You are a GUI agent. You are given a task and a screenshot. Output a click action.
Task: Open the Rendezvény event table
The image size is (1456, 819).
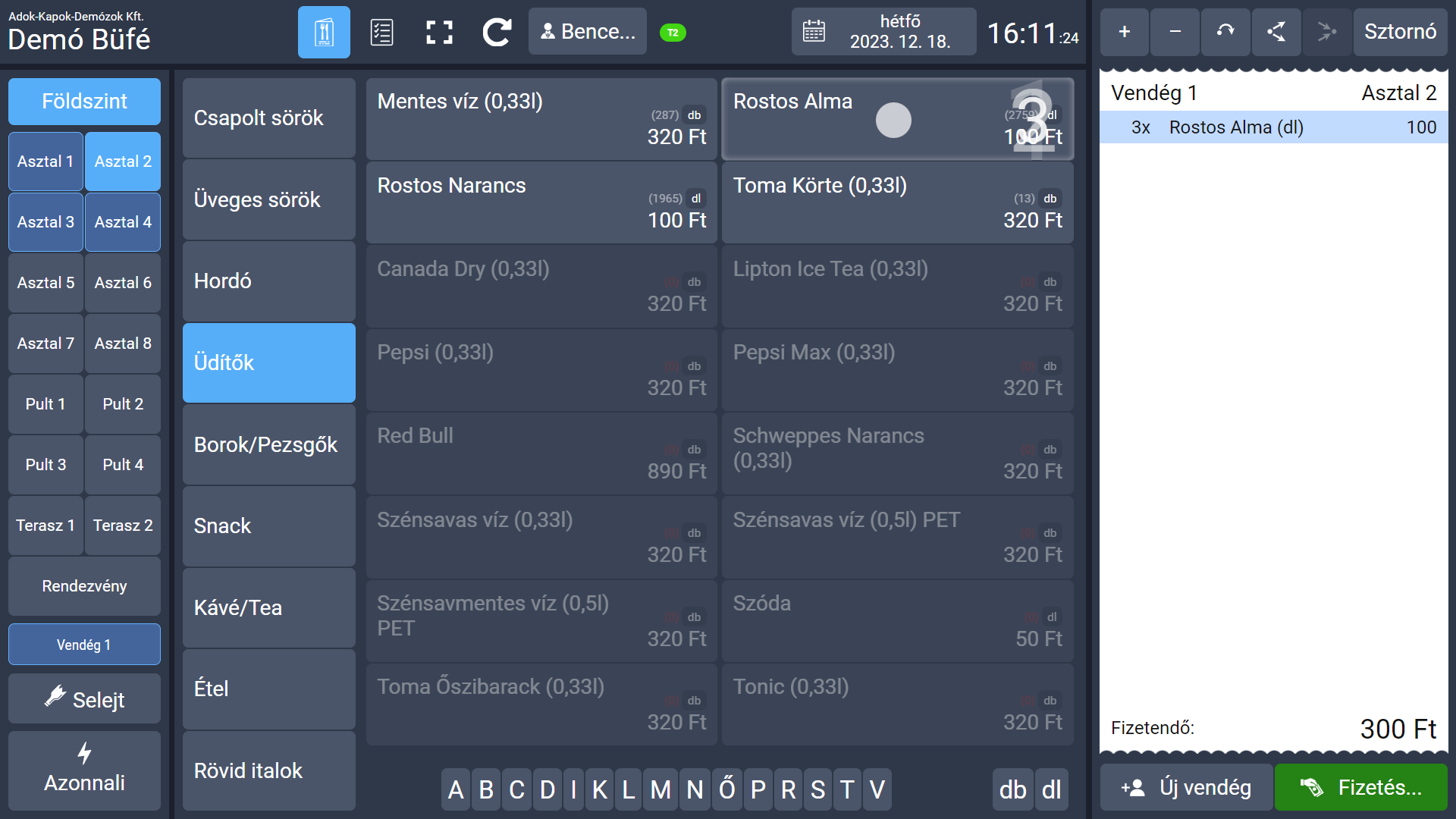[84, 586]
